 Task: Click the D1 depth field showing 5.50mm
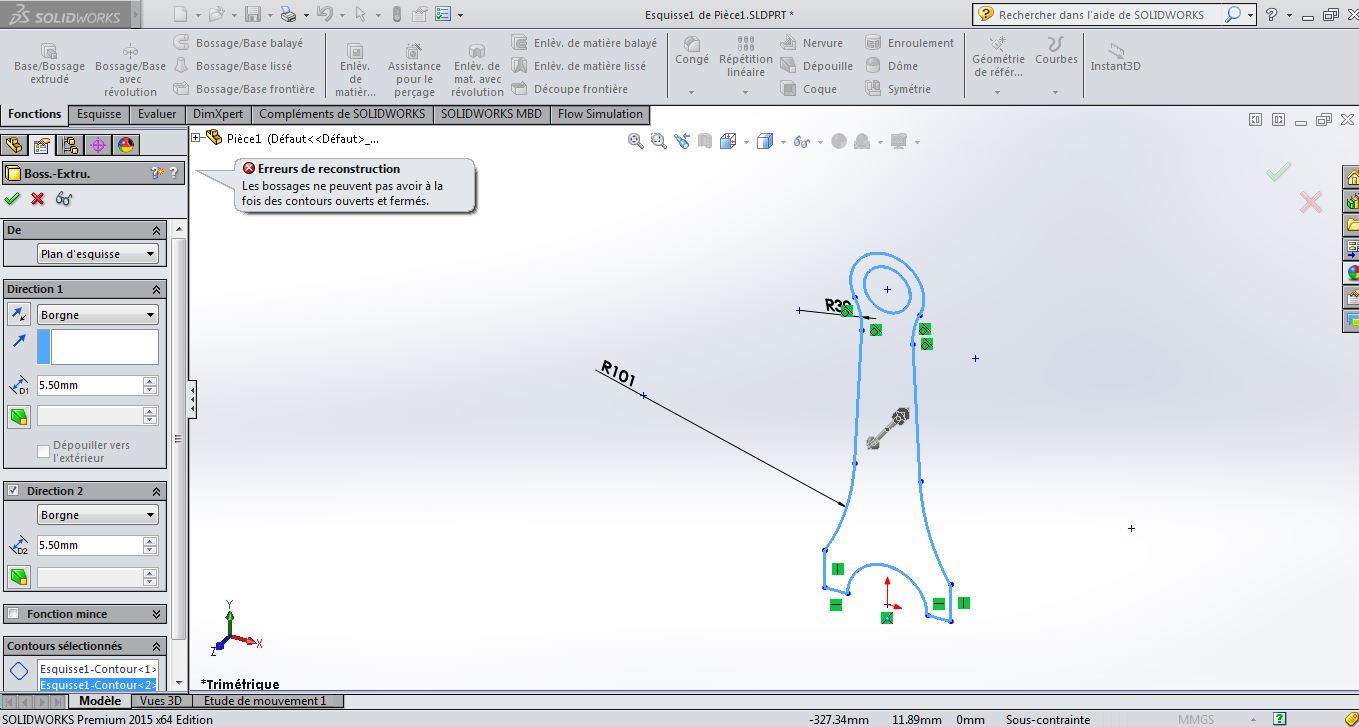(x=90, y=385)
